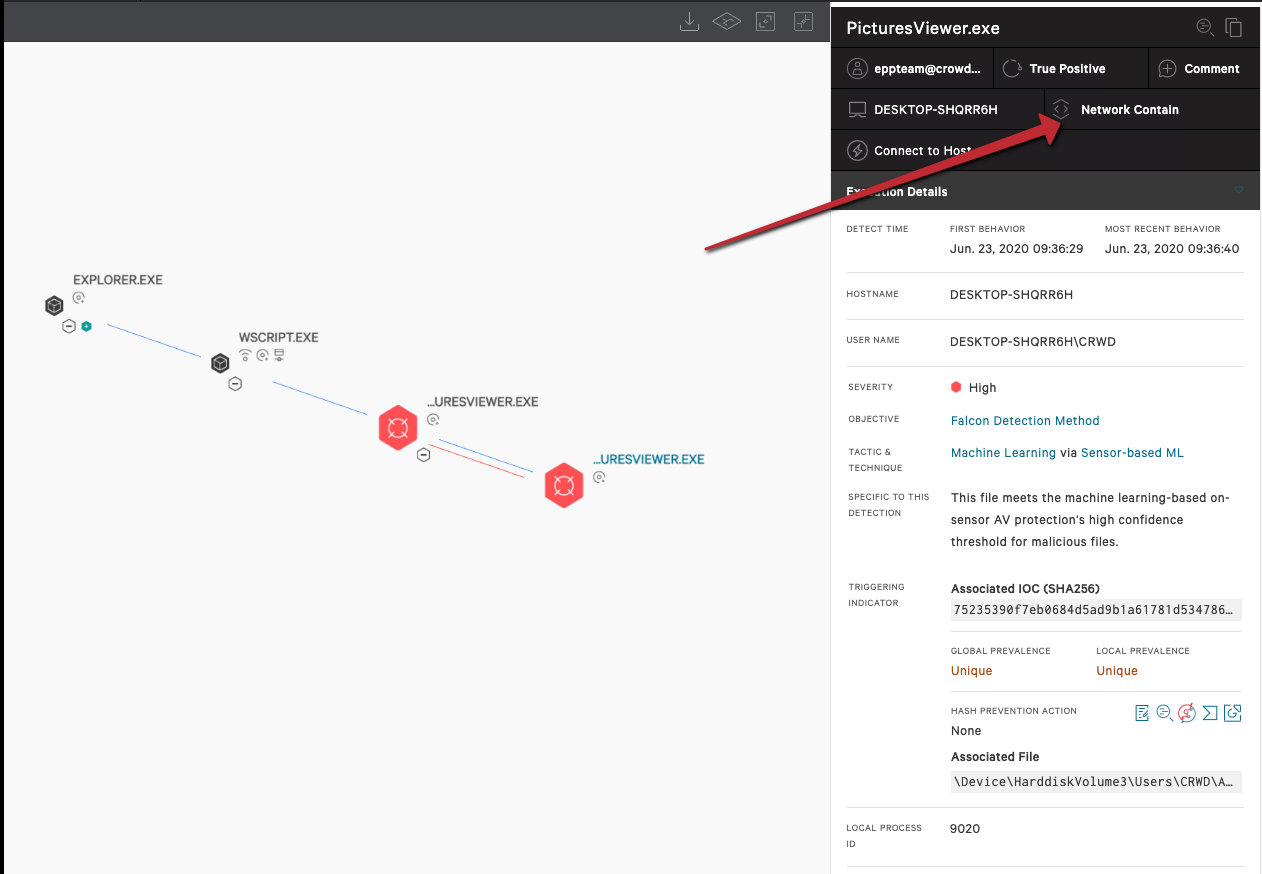Click the Associated IOC SHA256 hash field
The width and height of the screenshot is (1262, 874).
[1096, 610]
